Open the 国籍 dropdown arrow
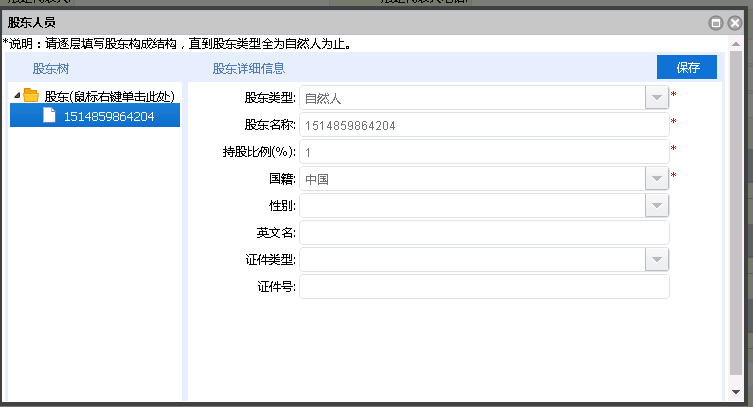Screen dimensions: 753x407 point(656,179)
